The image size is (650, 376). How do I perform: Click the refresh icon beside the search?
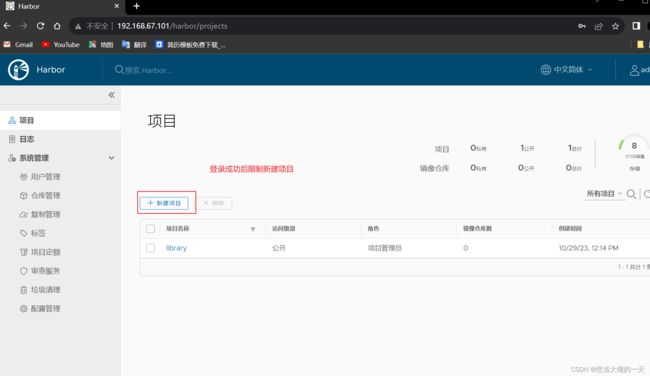click(647, 194)
